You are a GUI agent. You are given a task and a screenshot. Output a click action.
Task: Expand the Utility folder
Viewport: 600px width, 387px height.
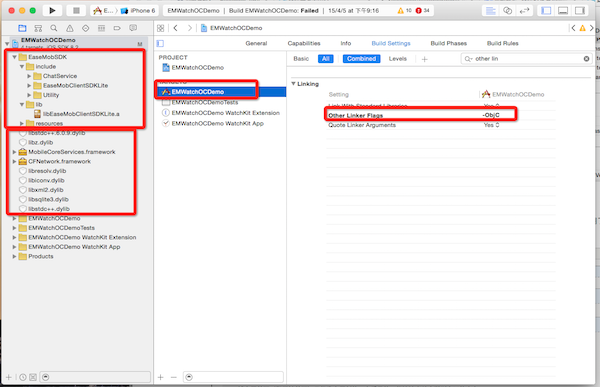click(x=29, y=95)
